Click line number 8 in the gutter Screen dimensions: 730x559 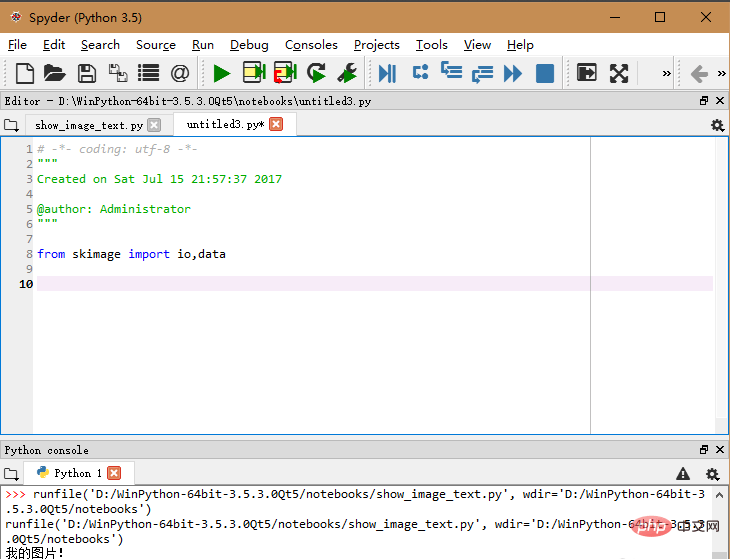tap(29, 254)
